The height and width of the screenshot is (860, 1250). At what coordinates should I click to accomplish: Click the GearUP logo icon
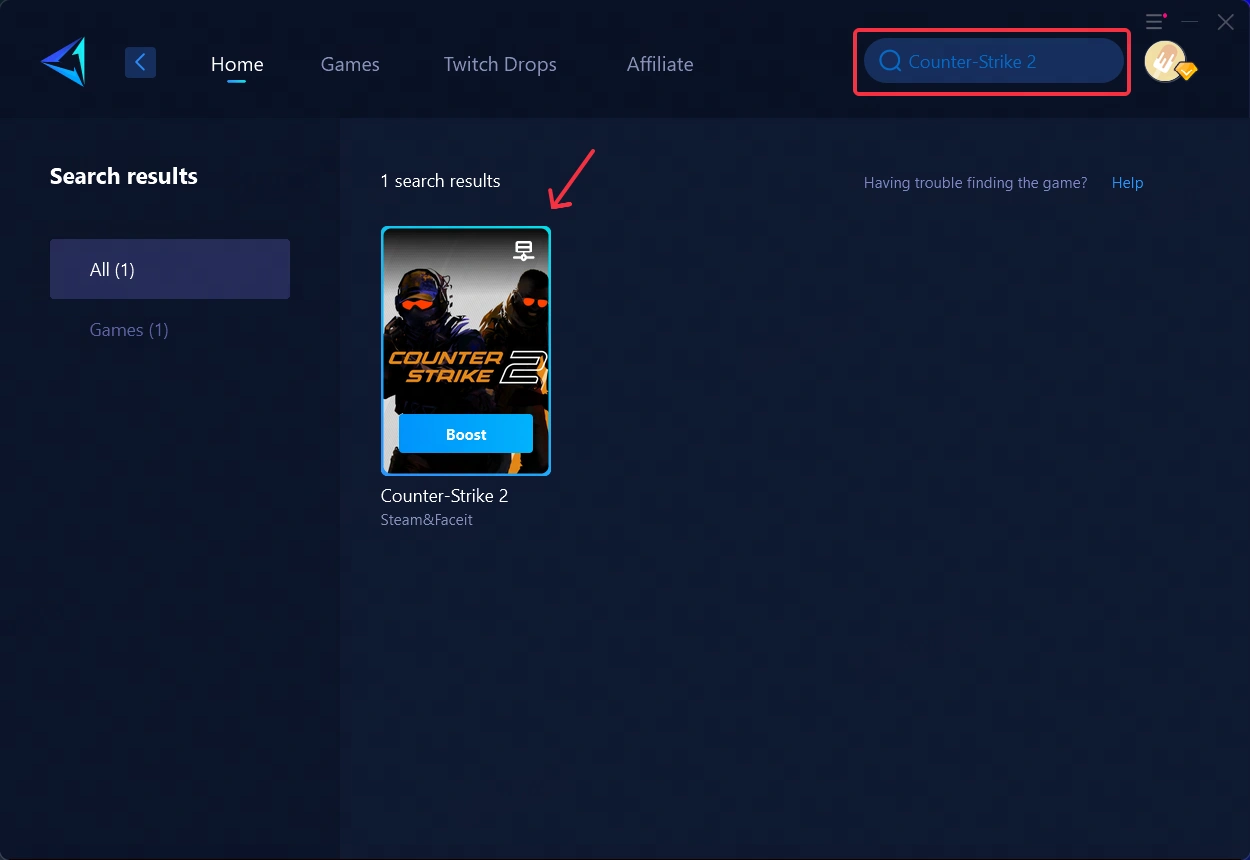click(63, 62)
